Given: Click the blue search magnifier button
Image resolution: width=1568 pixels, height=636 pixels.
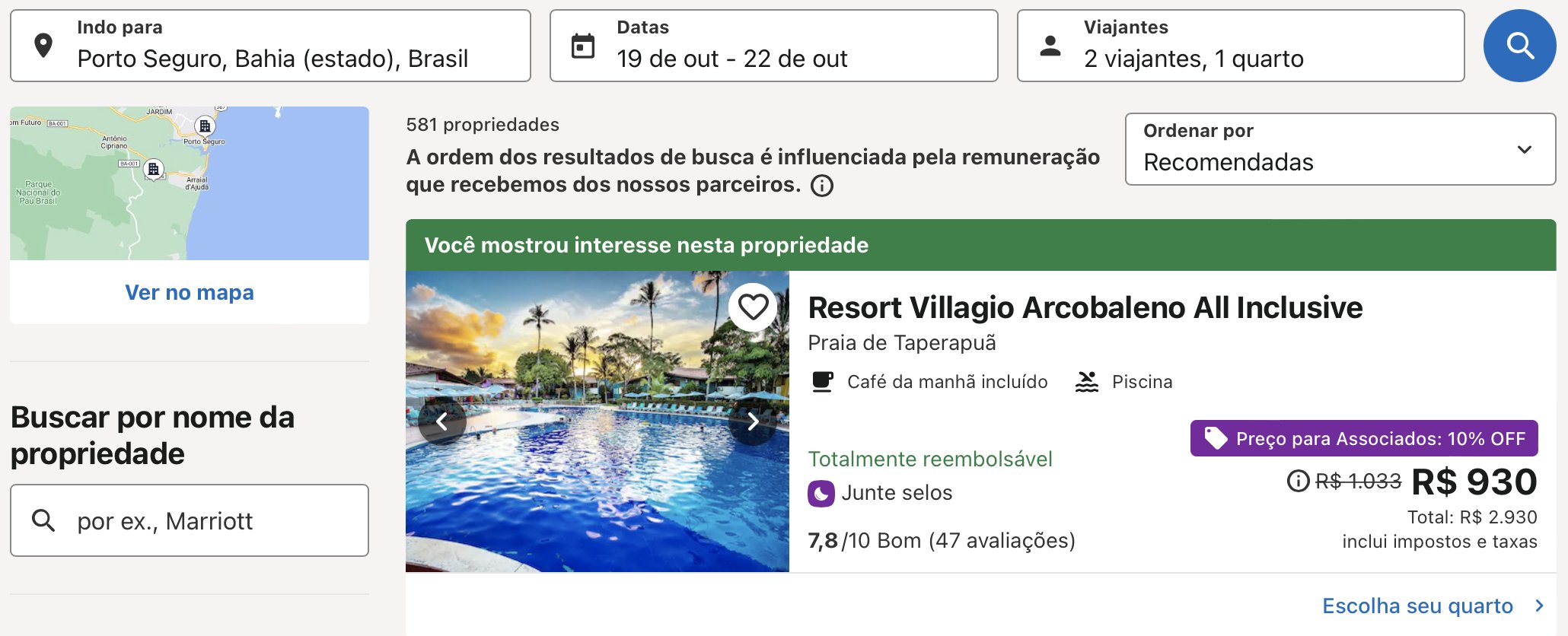Looking at the screenshot, I should [1519, 46].
